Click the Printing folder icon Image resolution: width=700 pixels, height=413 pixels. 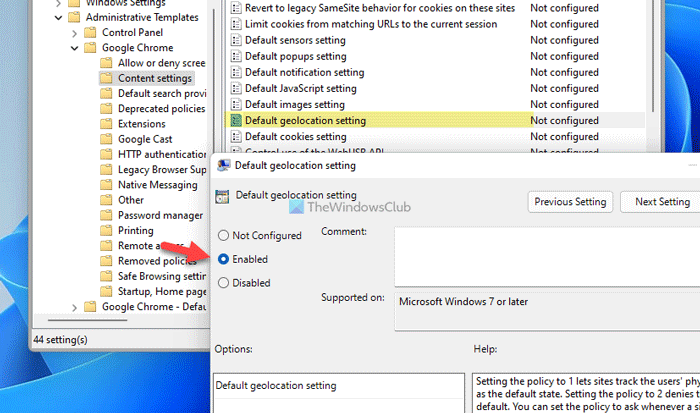[x=106, y=230]
